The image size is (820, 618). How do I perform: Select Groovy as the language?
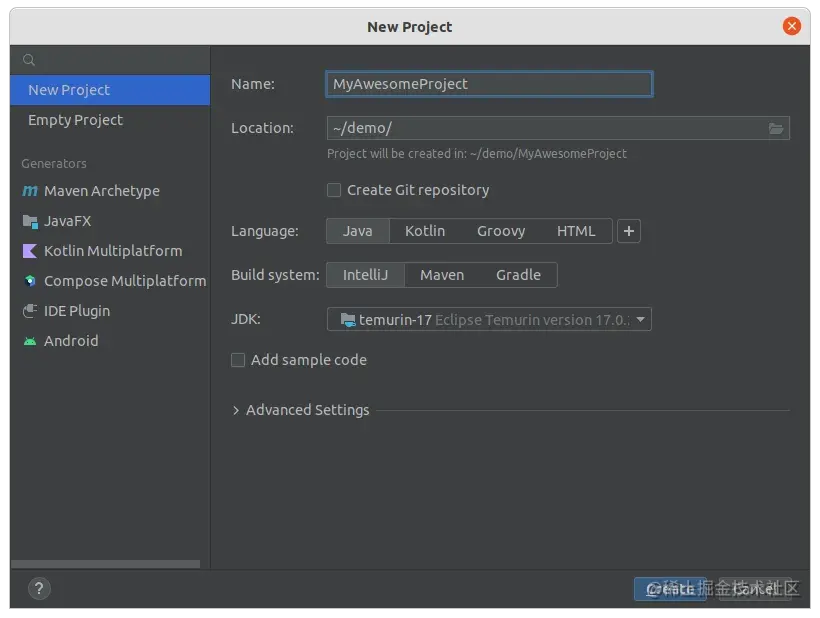(501, 231)
